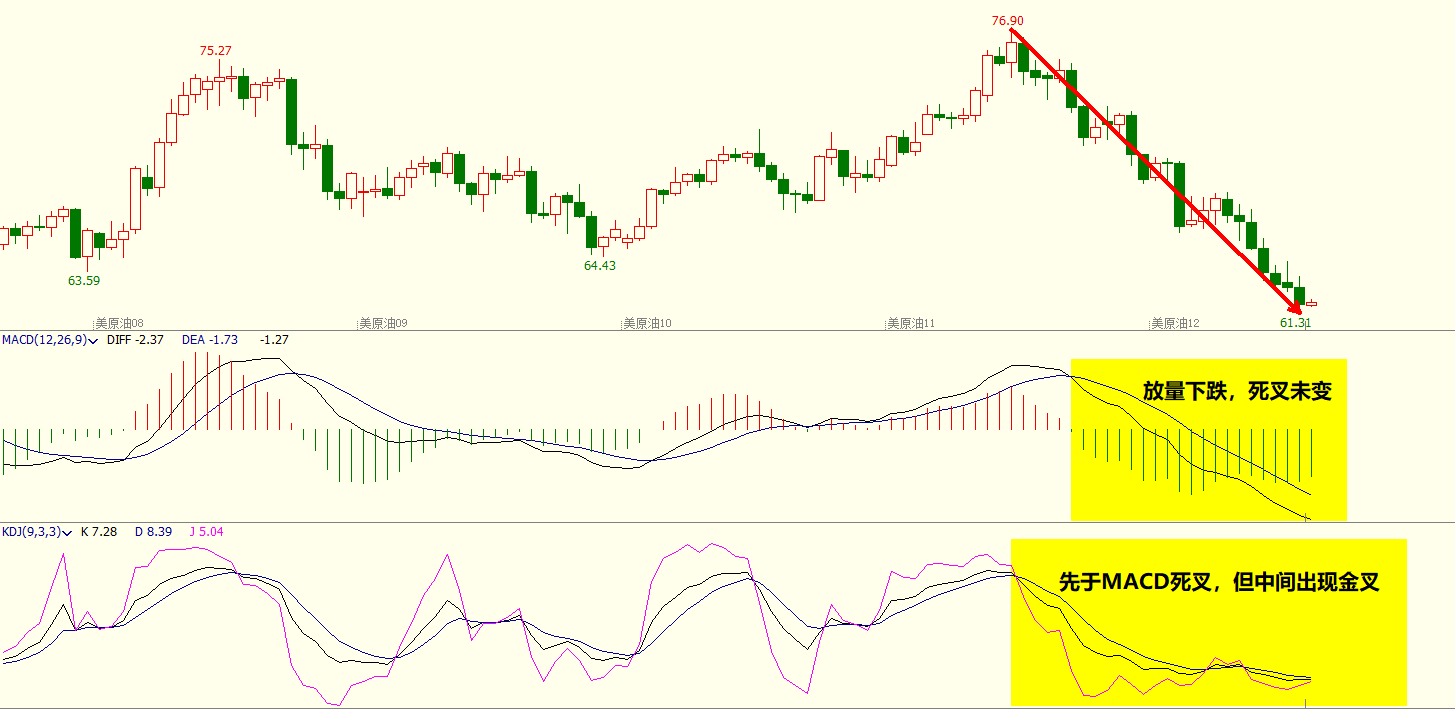Click the DEA -1.73 value label
The width and height of the screenshot is (1455, 709).
point(210,340)
